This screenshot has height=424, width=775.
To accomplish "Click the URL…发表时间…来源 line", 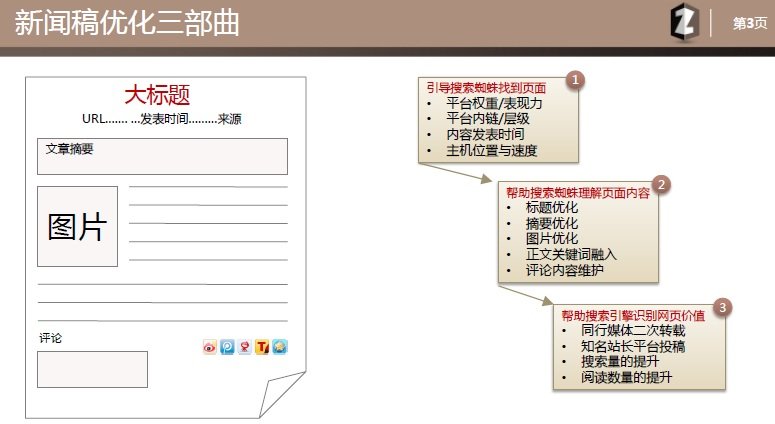I will 162,119.
